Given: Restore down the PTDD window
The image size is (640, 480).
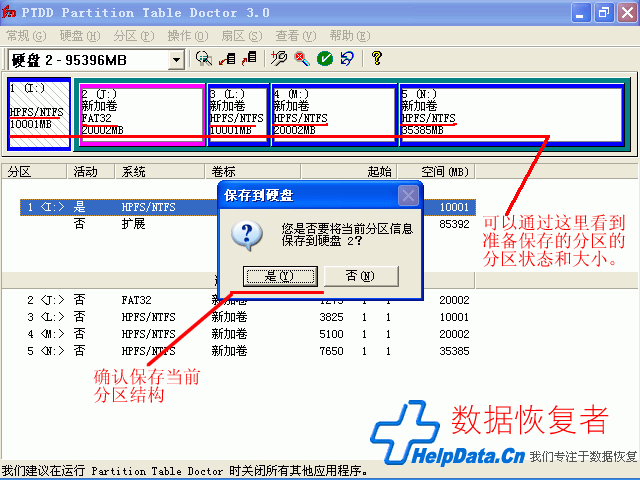Looking at the screenshot, I should click(604, 12).
